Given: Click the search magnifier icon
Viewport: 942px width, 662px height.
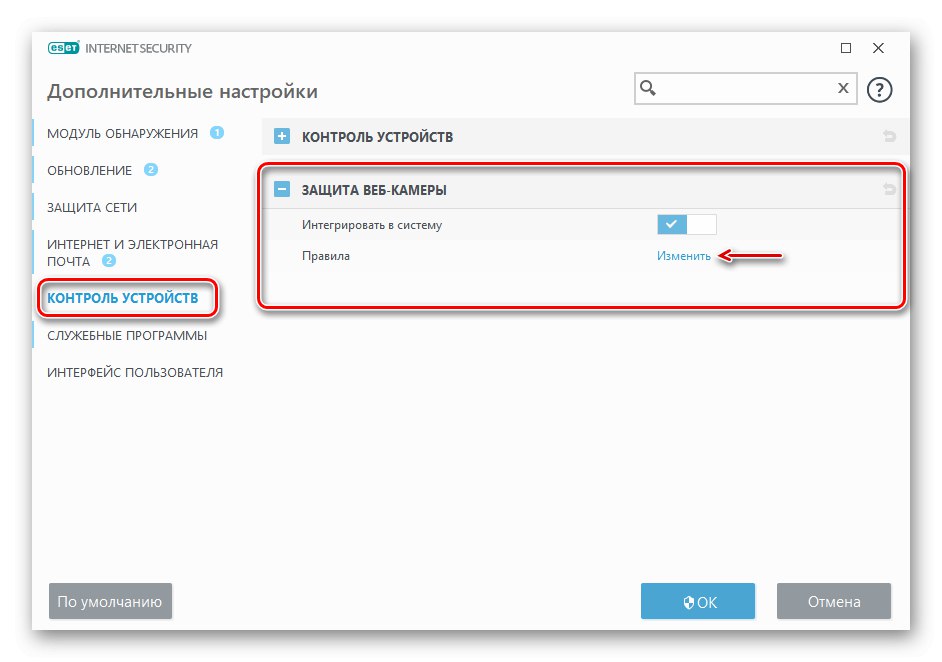Looking at the screenshot, I should tap(648, 89).
